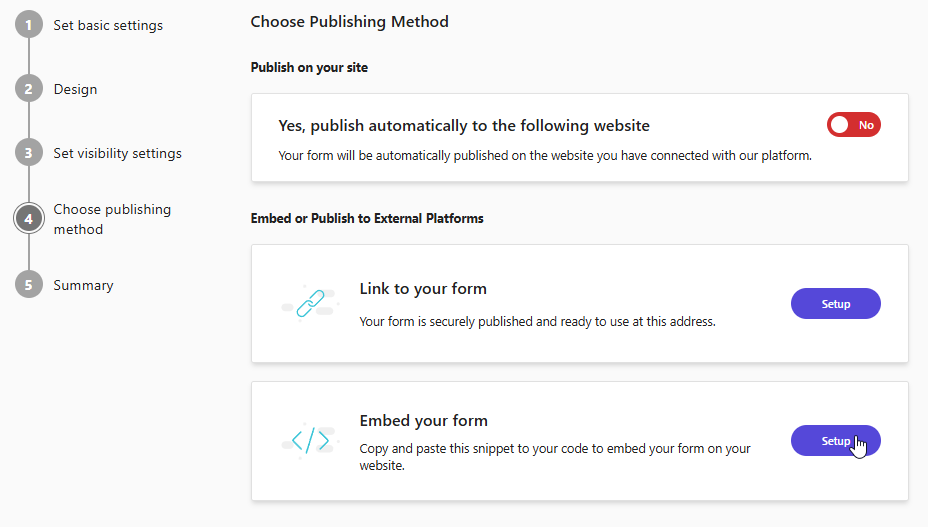Click the step 2 number circle
This screenshot has width=928, height=527.
[x=29, y=89]
